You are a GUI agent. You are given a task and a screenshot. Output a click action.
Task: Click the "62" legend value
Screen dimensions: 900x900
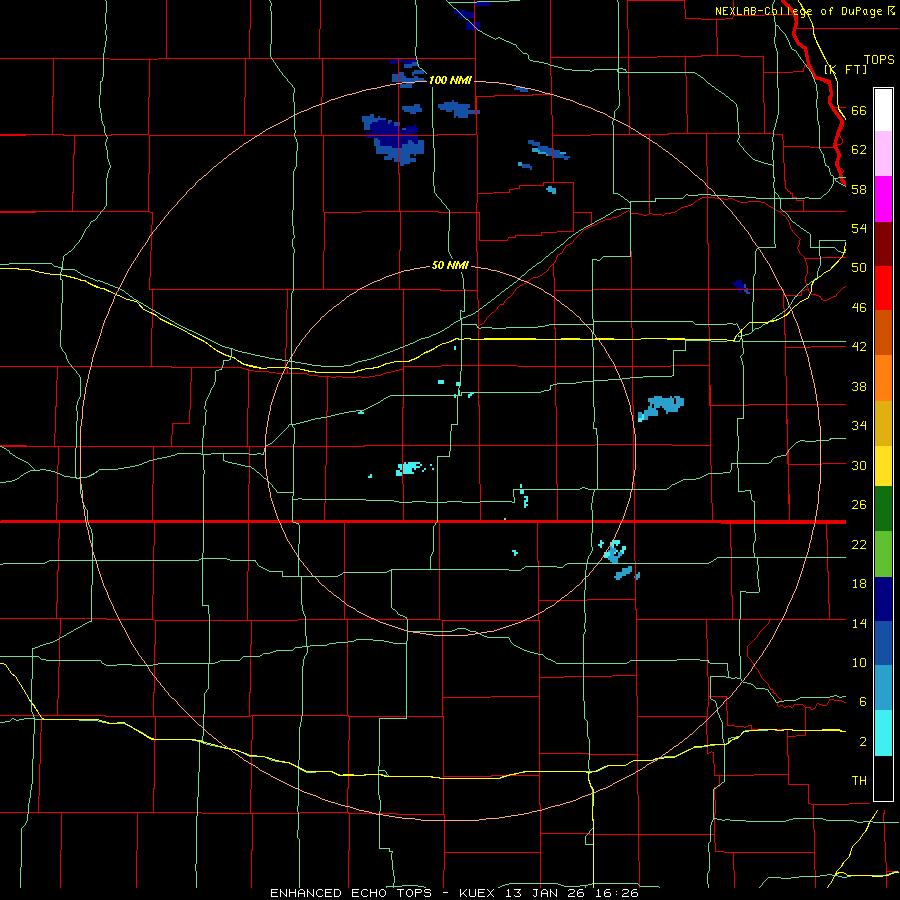click(x=859, y=150)
